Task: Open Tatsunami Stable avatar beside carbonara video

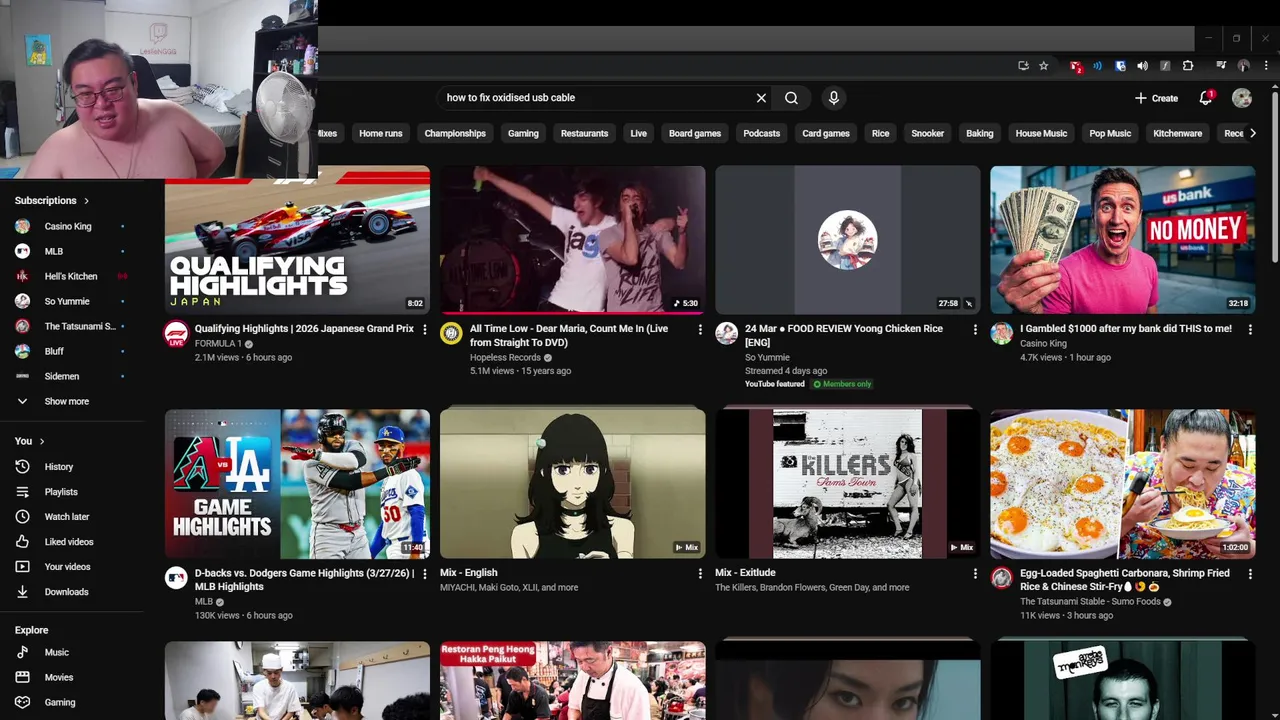Action: pyautogui.click(x=1001, y=578)
